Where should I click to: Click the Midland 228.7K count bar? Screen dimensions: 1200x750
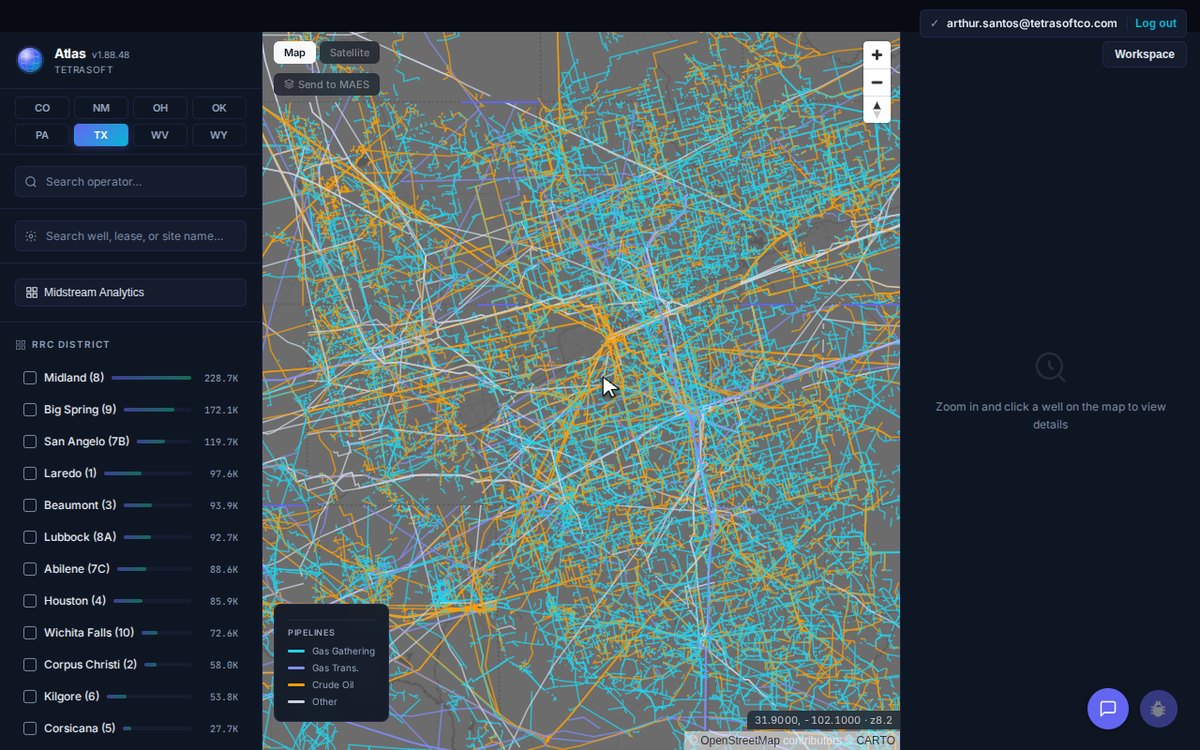click(x=151, y=378)
